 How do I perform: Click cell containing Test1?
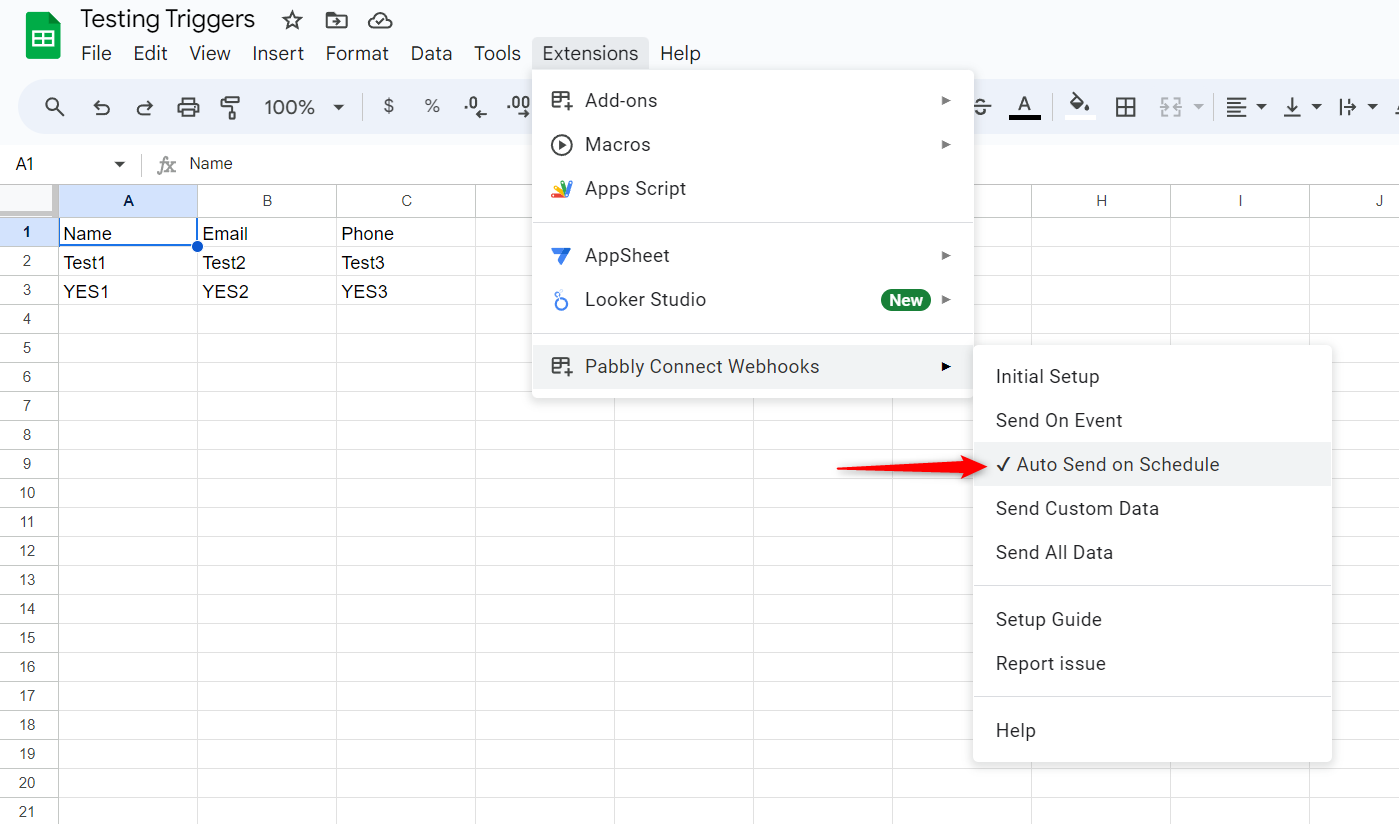[x=128, y=262]
